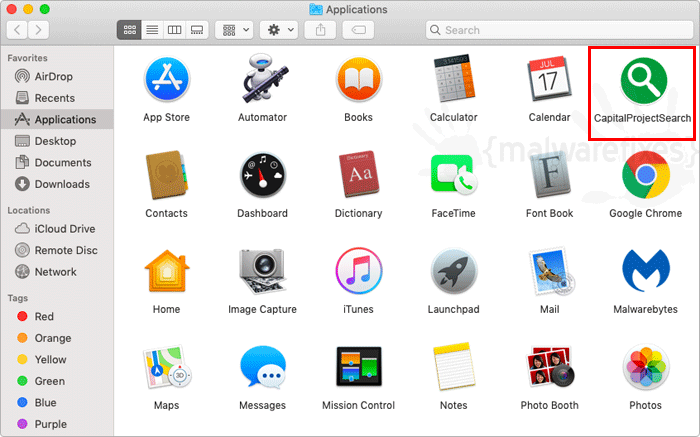Image resolution: width=700 pixels, height=437 pixels.
Task: Open AirDrop in the sidebar
Action: point(57,76)
